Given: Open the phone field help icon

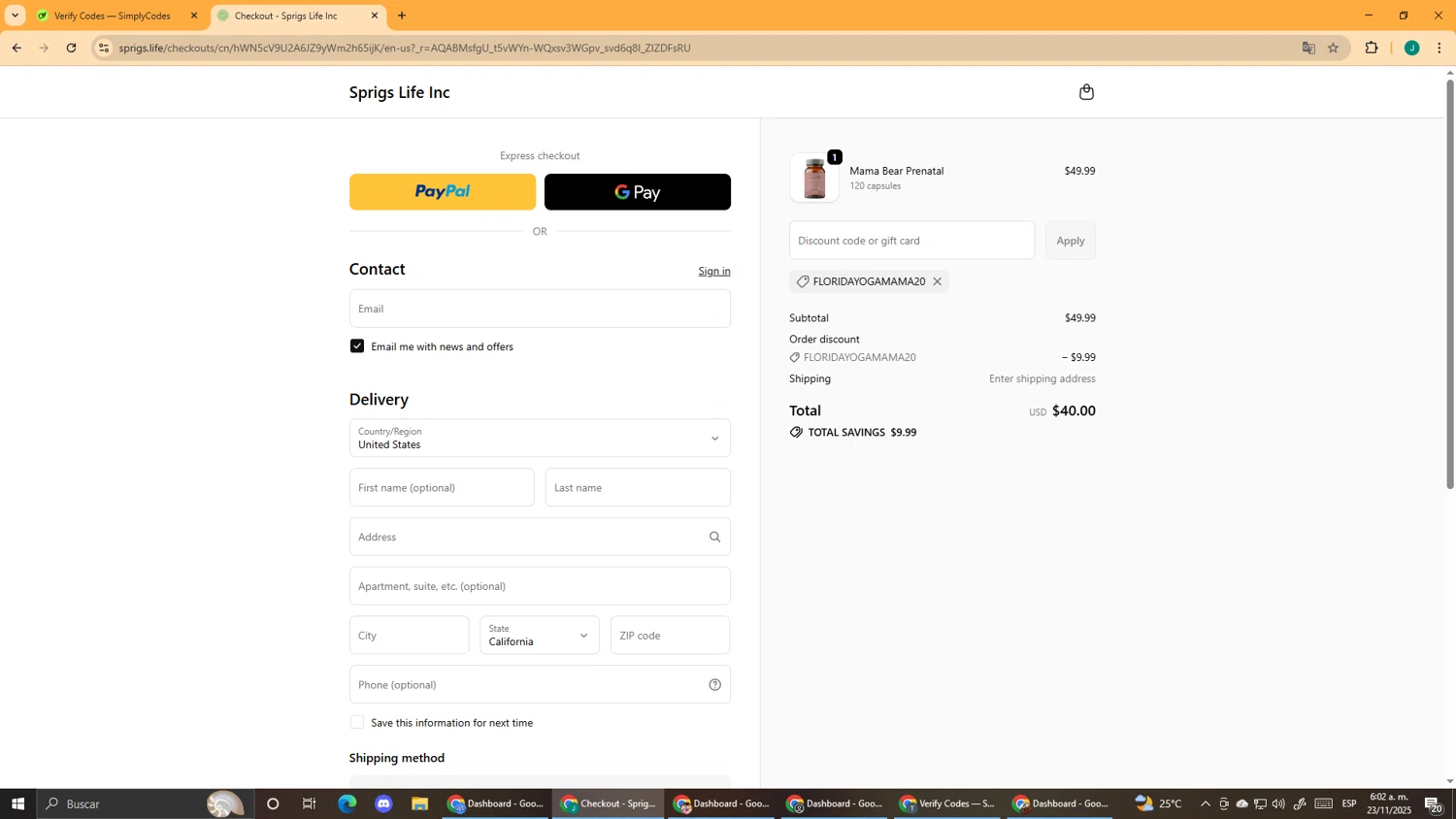Looking at the screenshot, I should pyautogui.click(x=714, y=685).
